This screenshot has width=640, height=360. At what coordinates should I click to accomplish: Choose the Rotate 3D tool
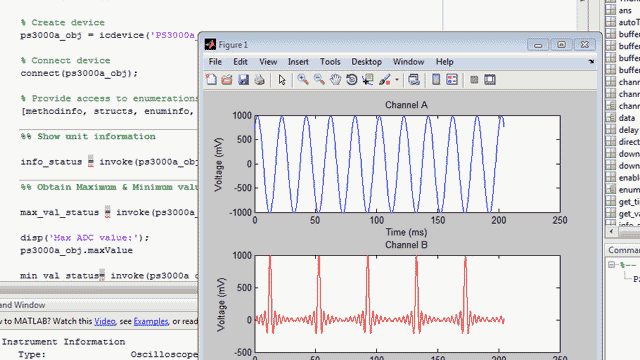[351, 80]
